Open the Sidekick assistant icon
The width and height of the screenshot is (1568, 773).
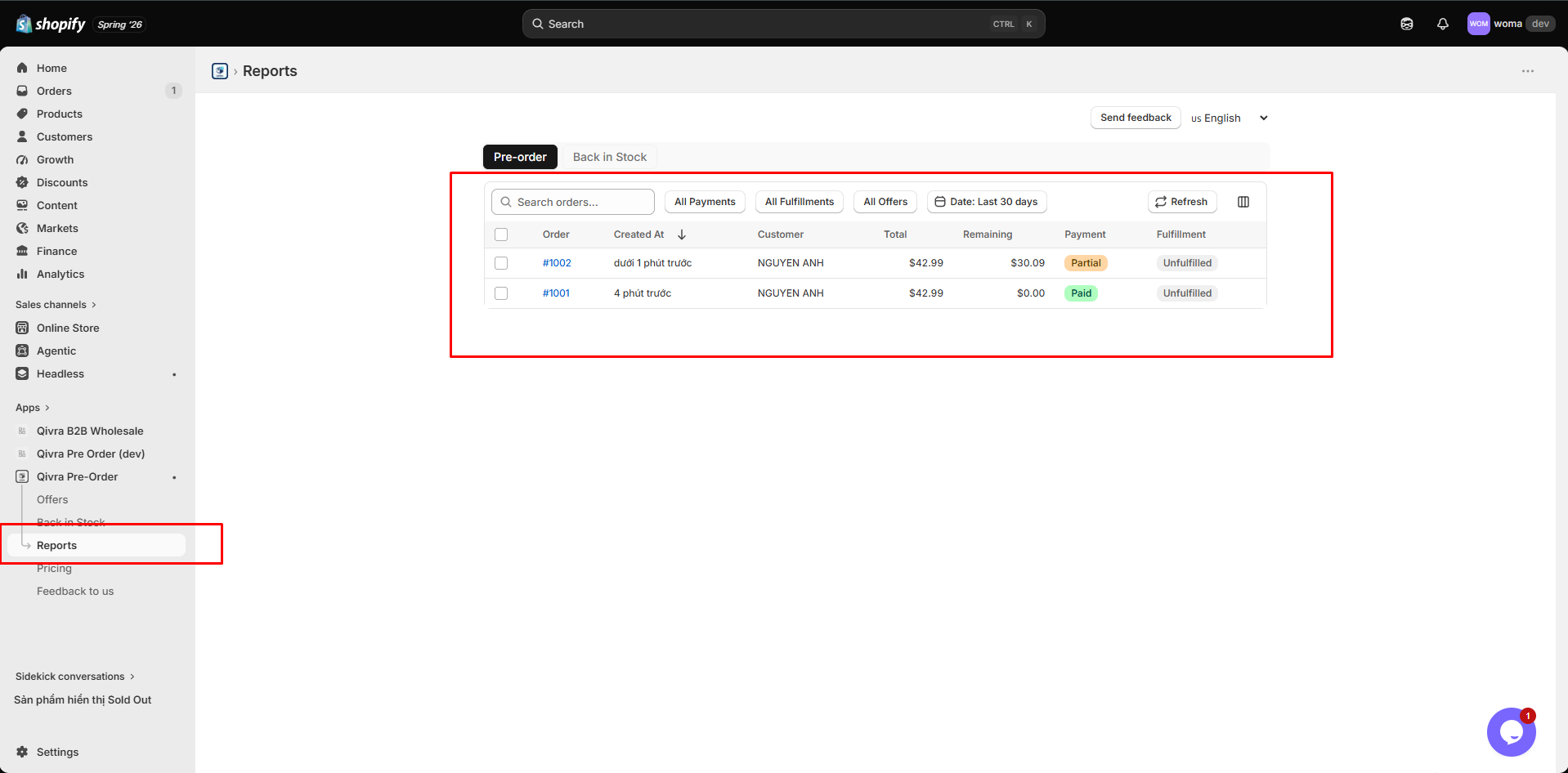1407,24
